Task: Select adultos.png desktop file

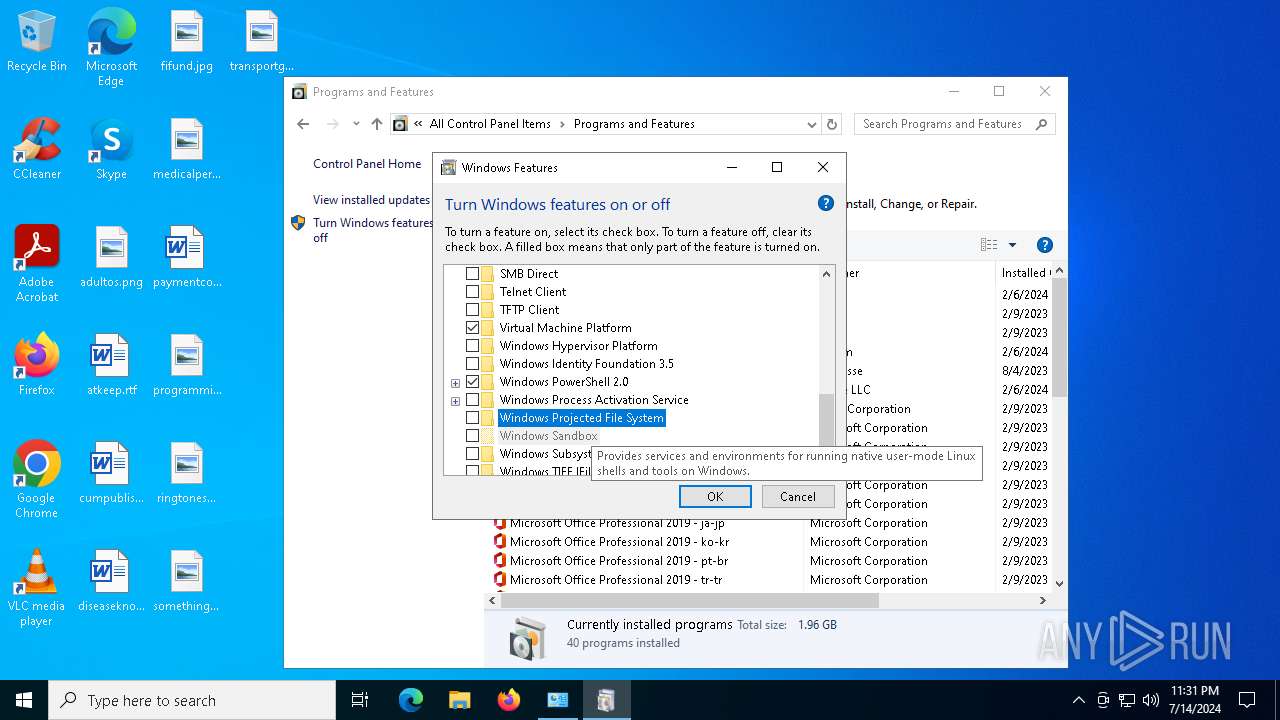Action: point(111,258)
